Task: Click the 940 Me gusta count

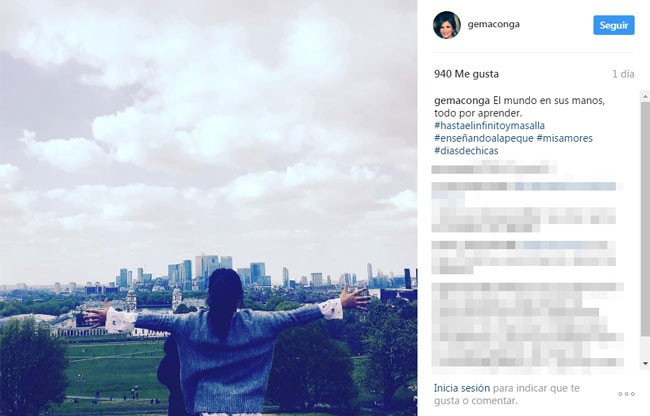Action: coord(466,74)
